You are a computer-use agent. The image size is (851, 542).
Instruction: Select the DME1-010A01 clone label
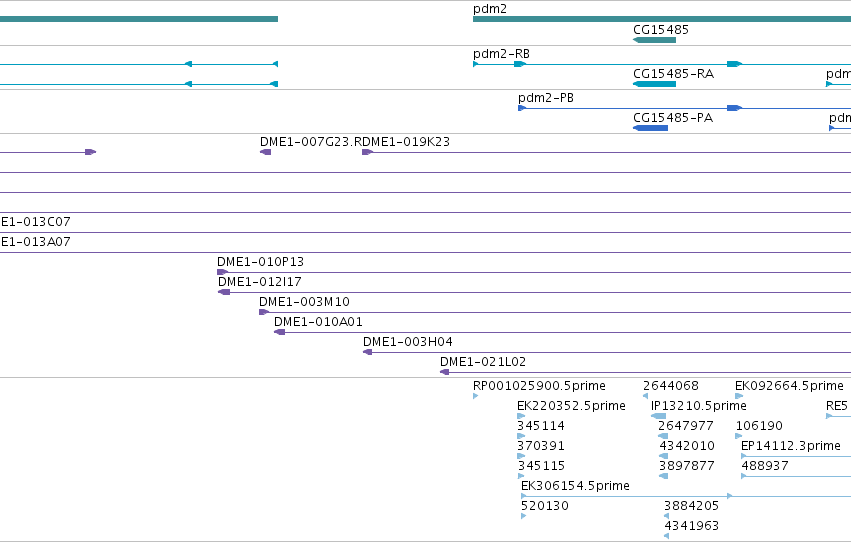pyautogui.click(x=318, y=322)
